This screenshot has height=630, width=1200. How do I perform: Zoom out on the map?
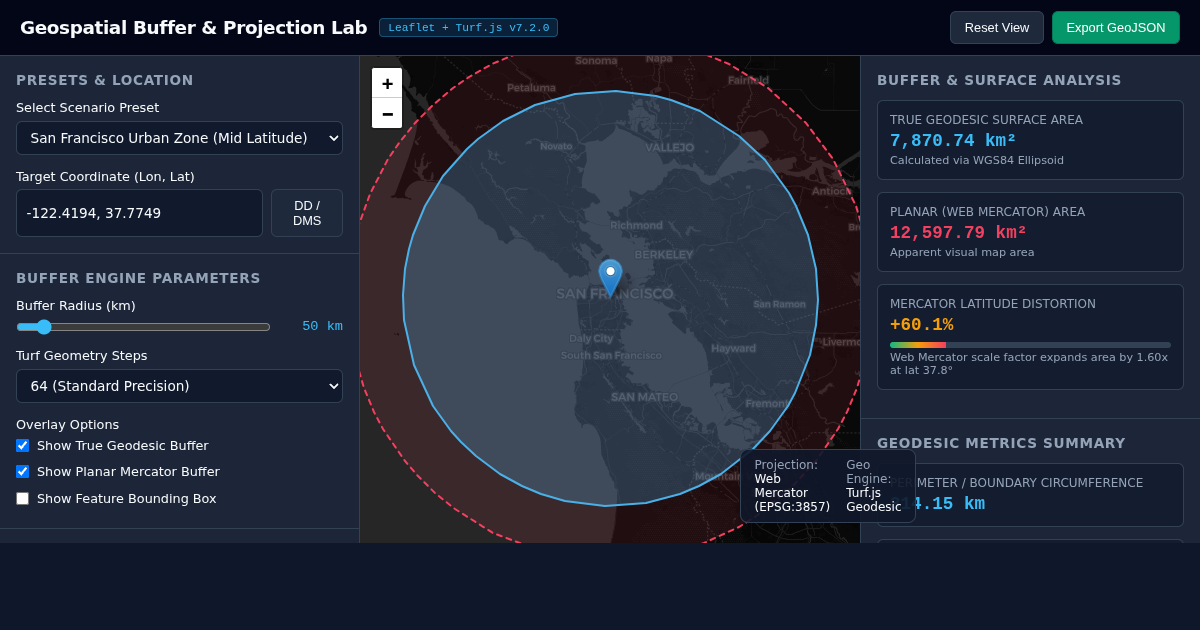coord(387,113)
